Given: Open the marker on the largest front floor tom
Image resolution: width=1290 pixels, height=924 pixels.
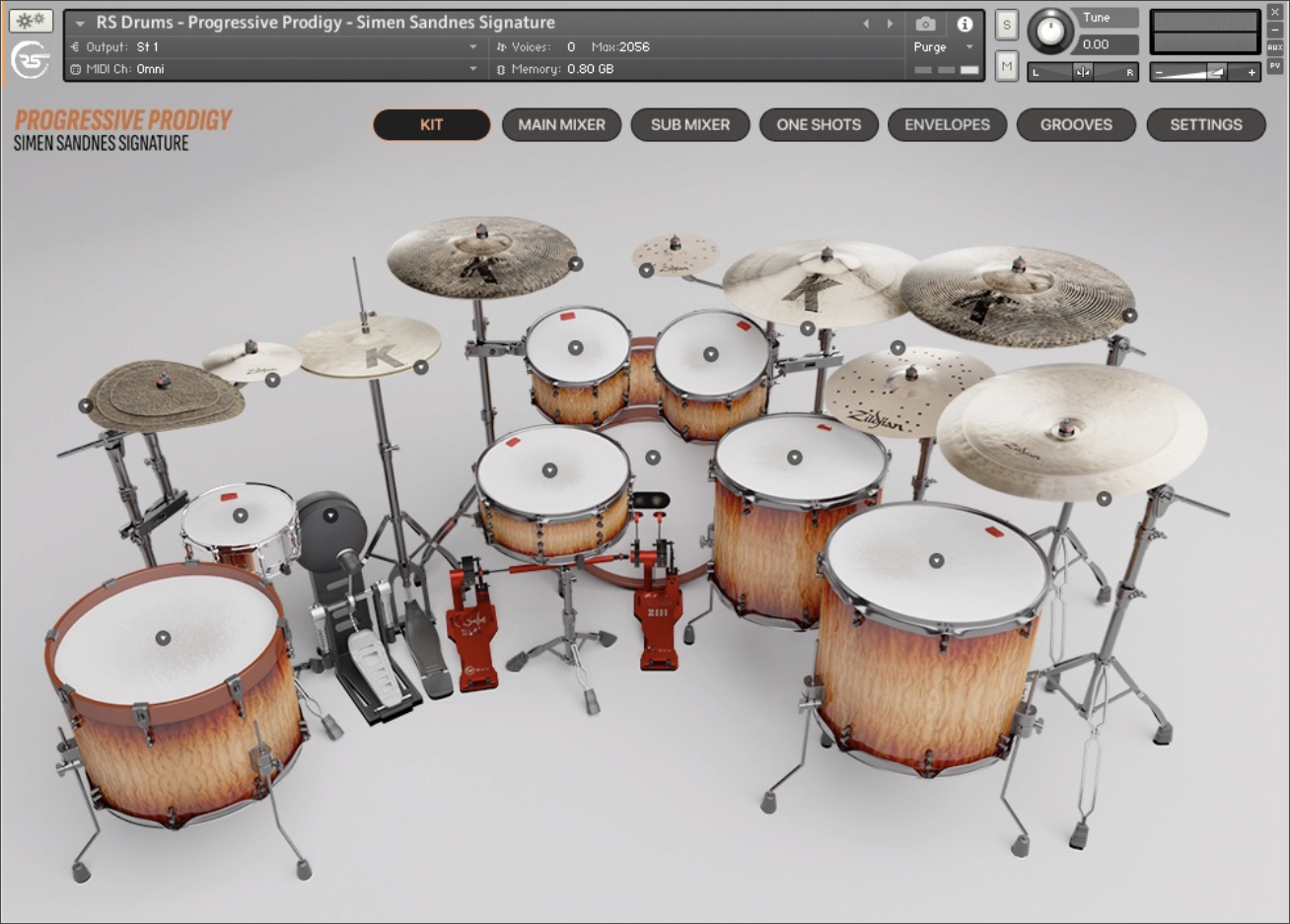Looking at the screenshot, I should (x=937, y=560).
